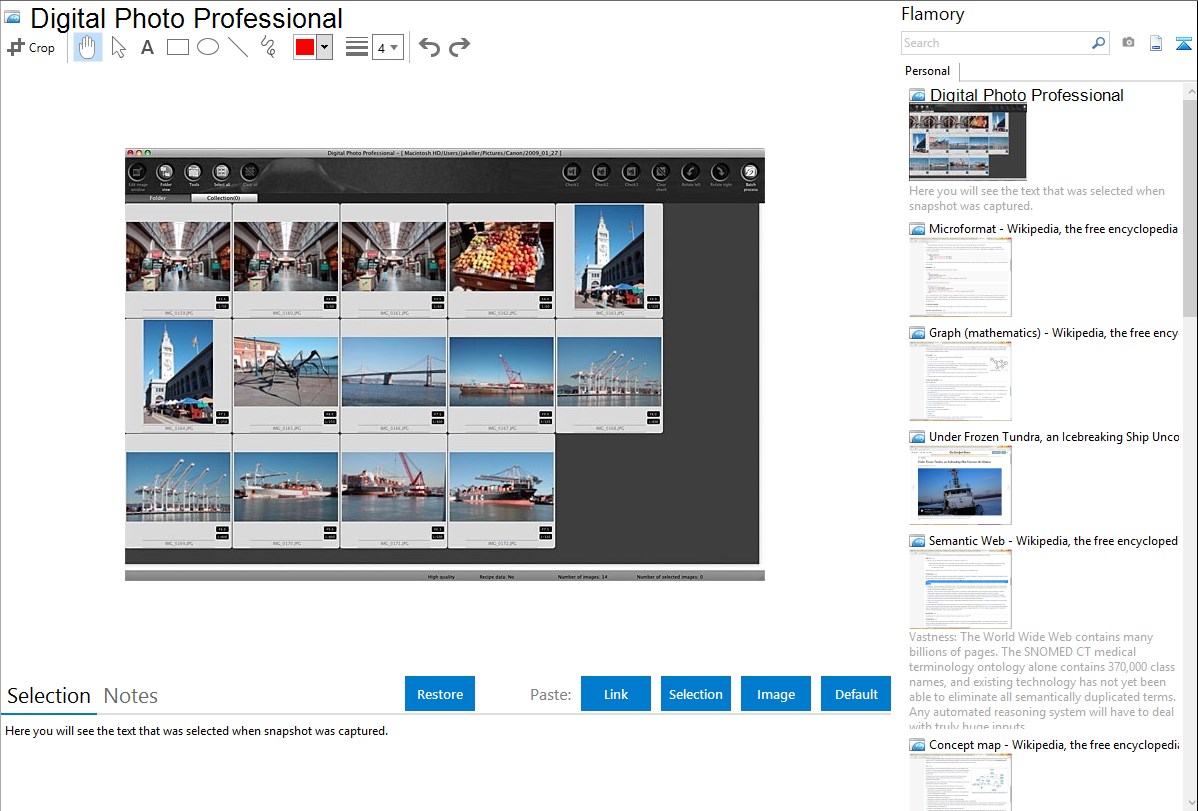Click the icon beside the Graph (mathematics) title
This screenshot has width=1198, height=811.
coord(917,333)
